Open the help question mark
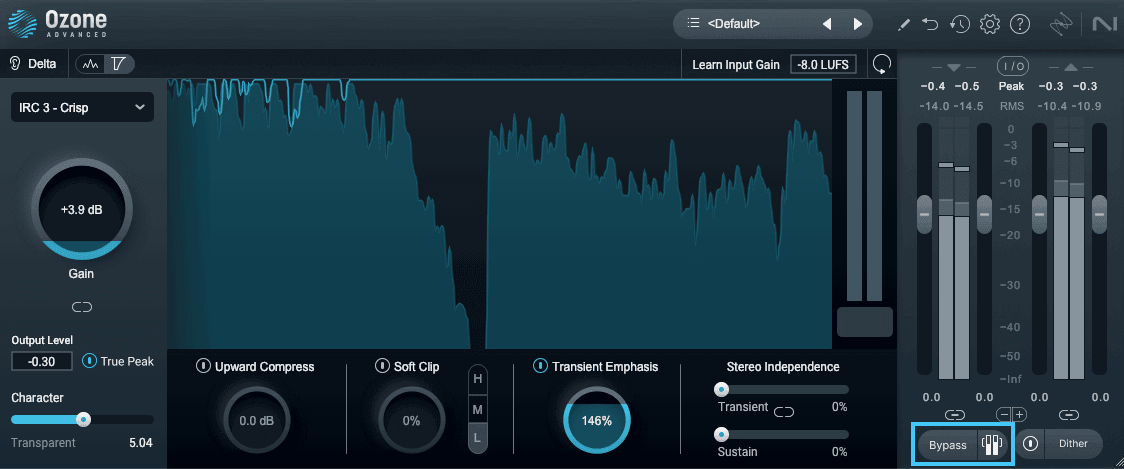The width and height of the screenshot is (1124, 469). pyautogui.click(x=1019, y=24)
